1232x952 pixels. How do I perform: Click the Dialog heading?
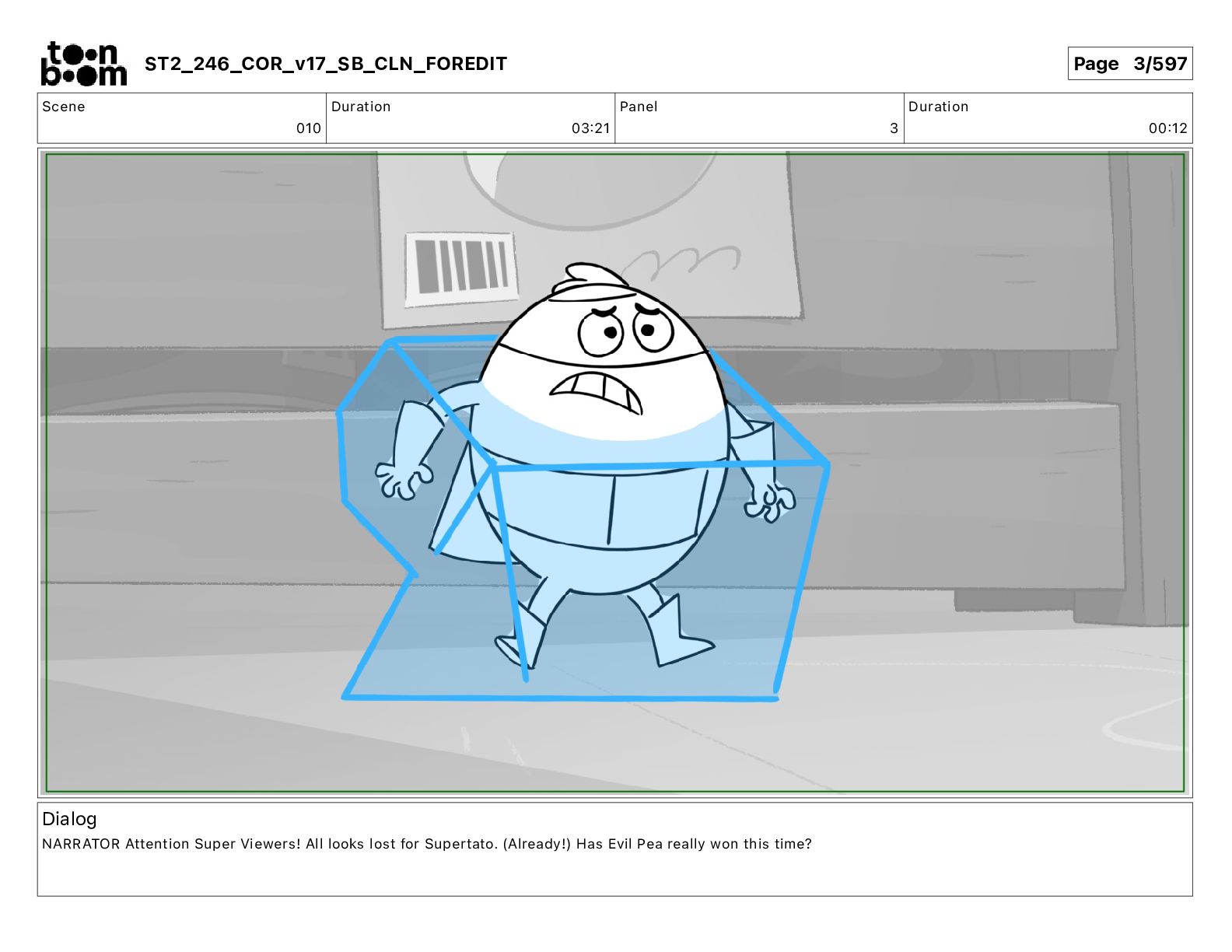pos(69,819)
